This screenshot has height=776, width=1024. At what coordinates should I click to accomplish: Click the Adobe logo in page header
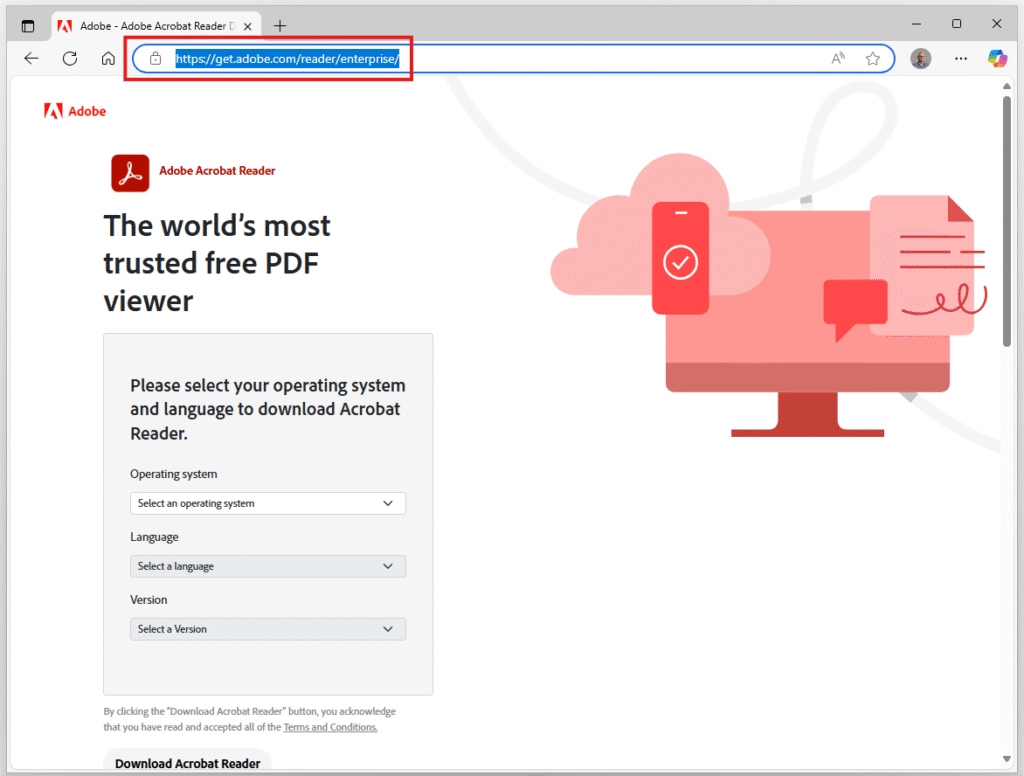pyautogui.click(x=75, y=111)
